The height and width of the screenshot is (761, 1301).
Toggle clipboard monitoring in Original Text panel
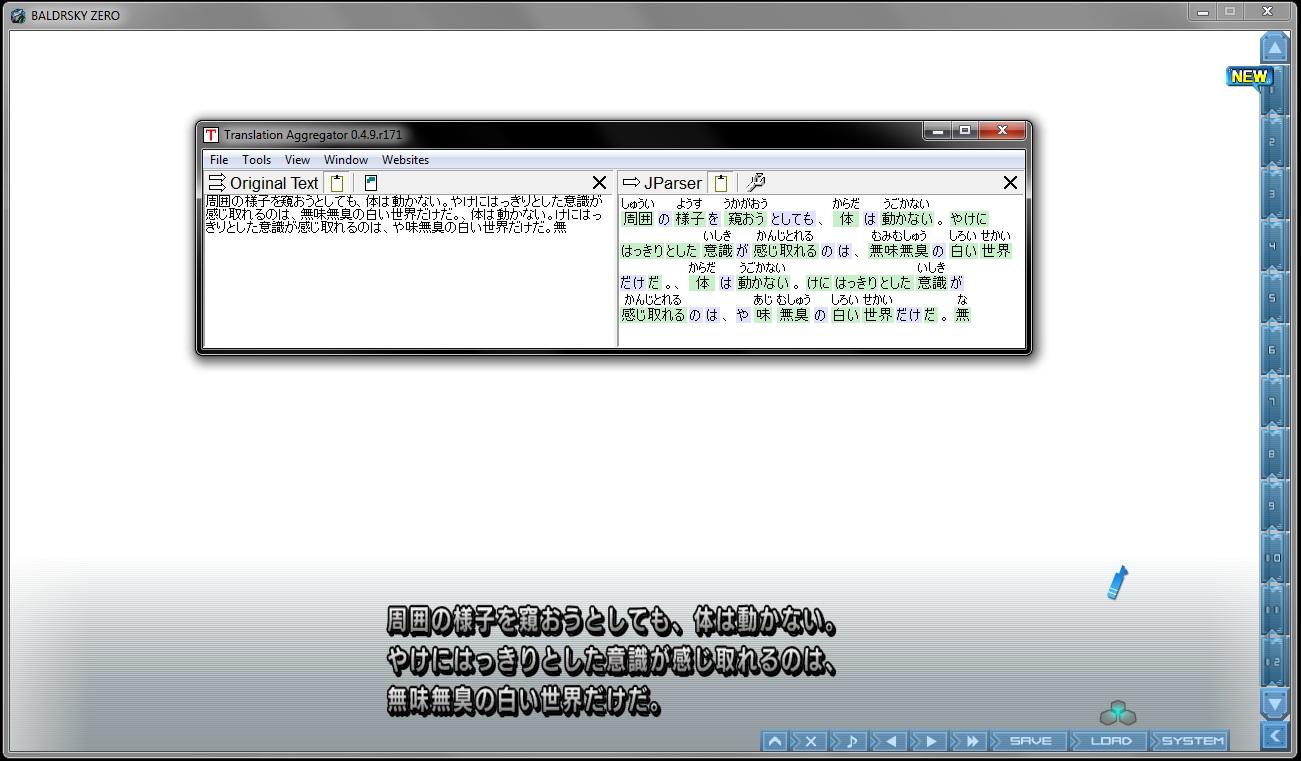coord(337,183)
